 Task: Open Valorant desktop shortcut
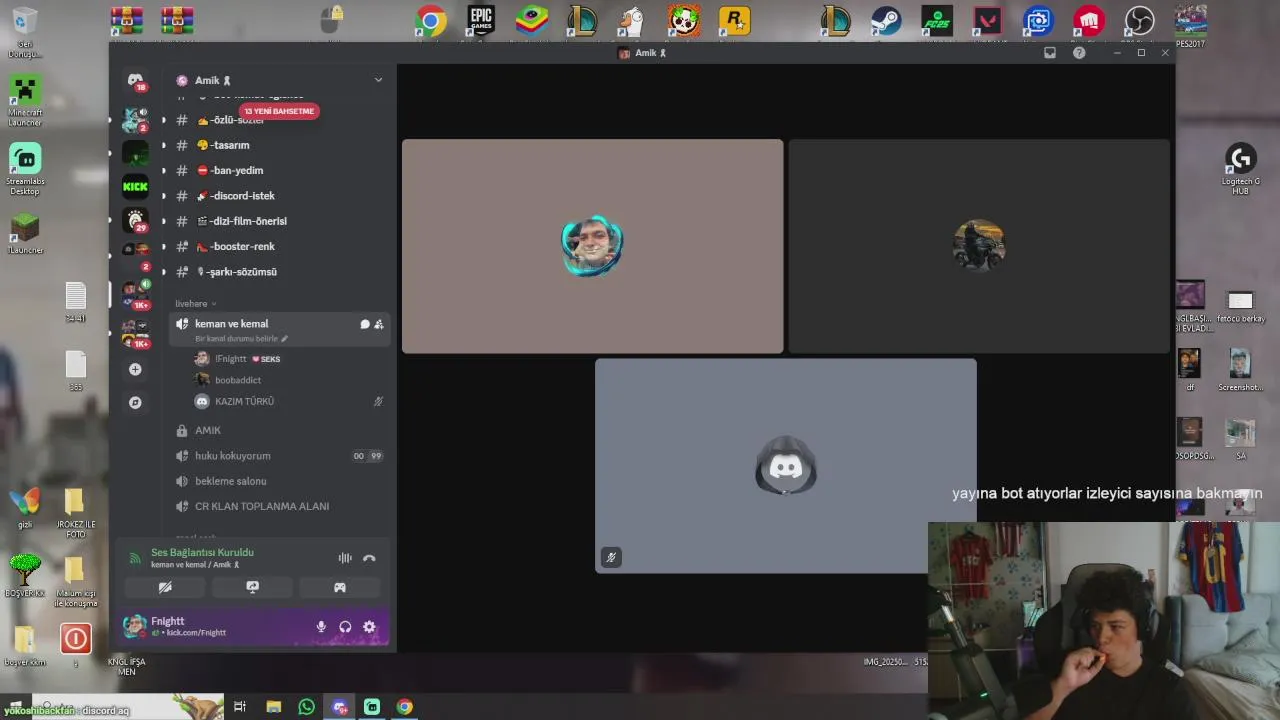pos(988,21)
